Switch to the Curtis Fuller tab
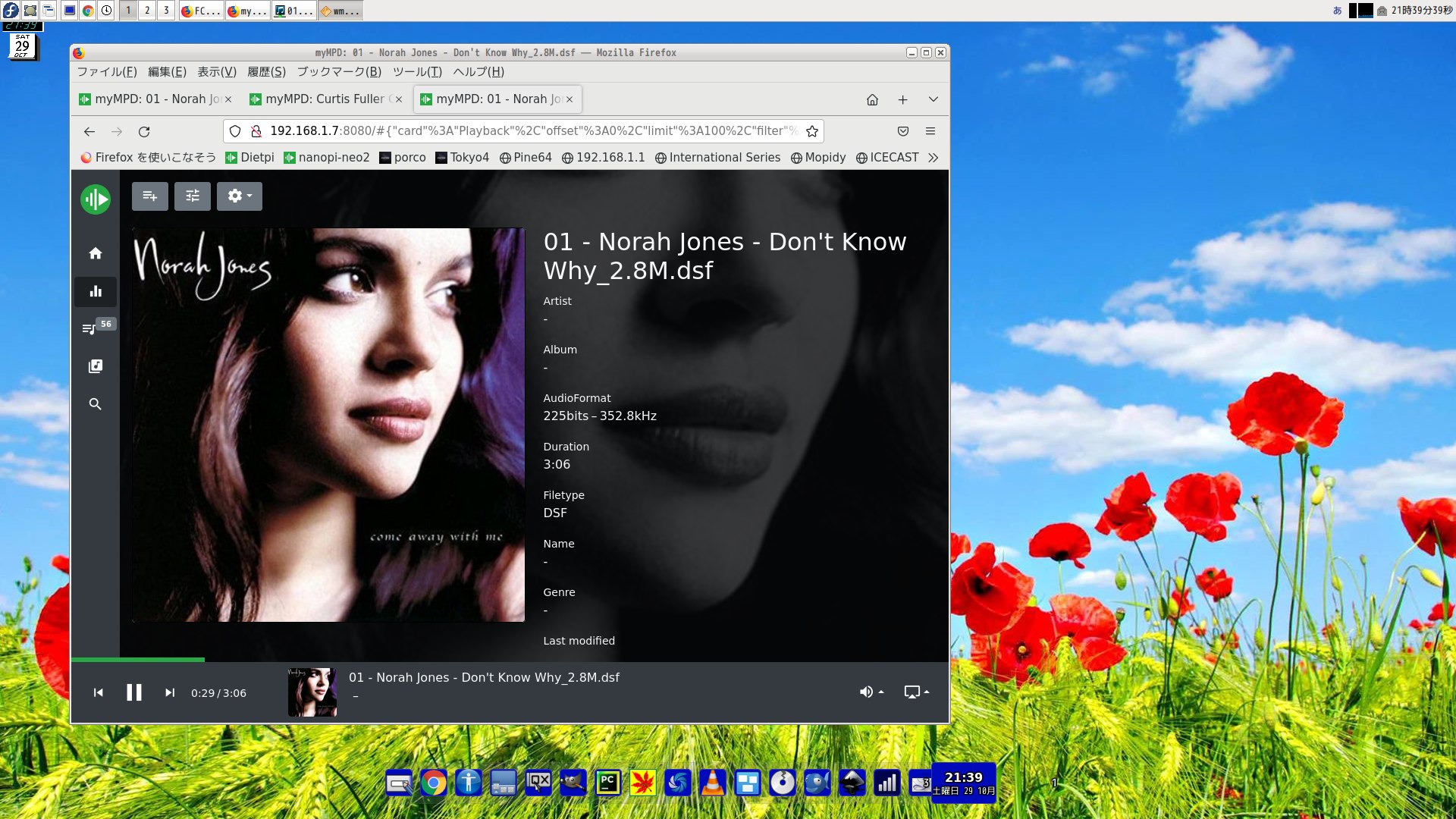This screenshot has height=819, width=1456. tap(325, 99)
